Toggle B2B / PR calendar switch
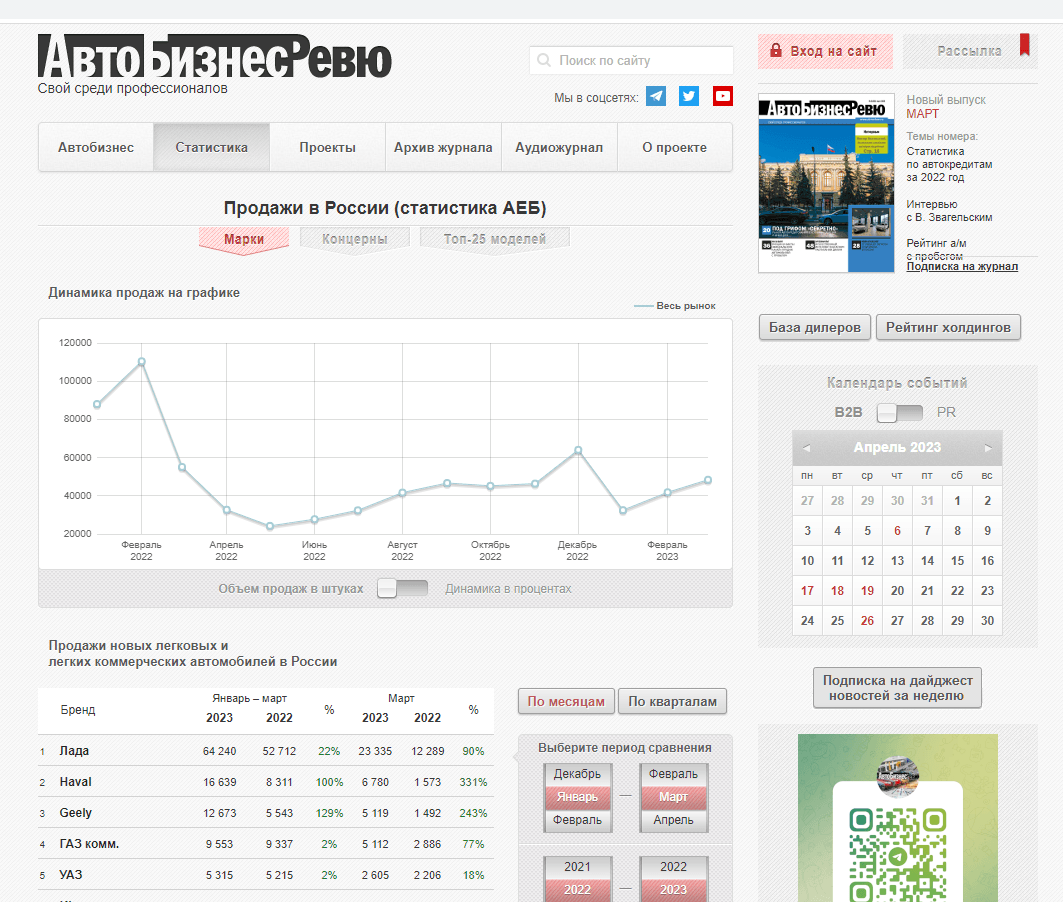Image resolution: width=1063 pixels, height=902 pixels. pyautogui.click(x=900, y=412)
